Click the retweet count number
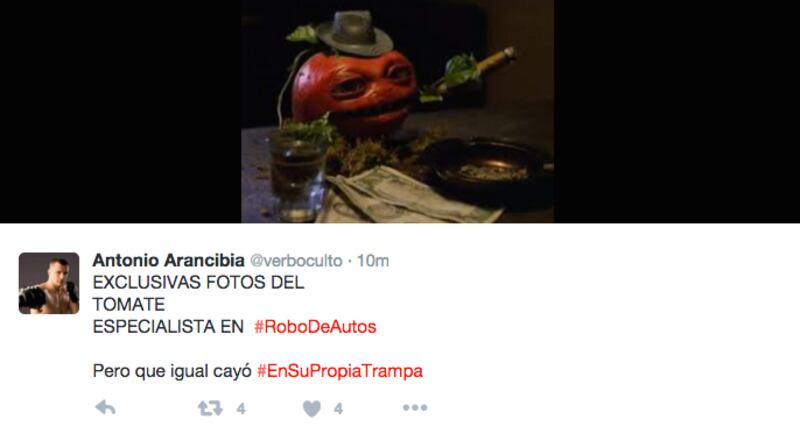 (241, 408)
